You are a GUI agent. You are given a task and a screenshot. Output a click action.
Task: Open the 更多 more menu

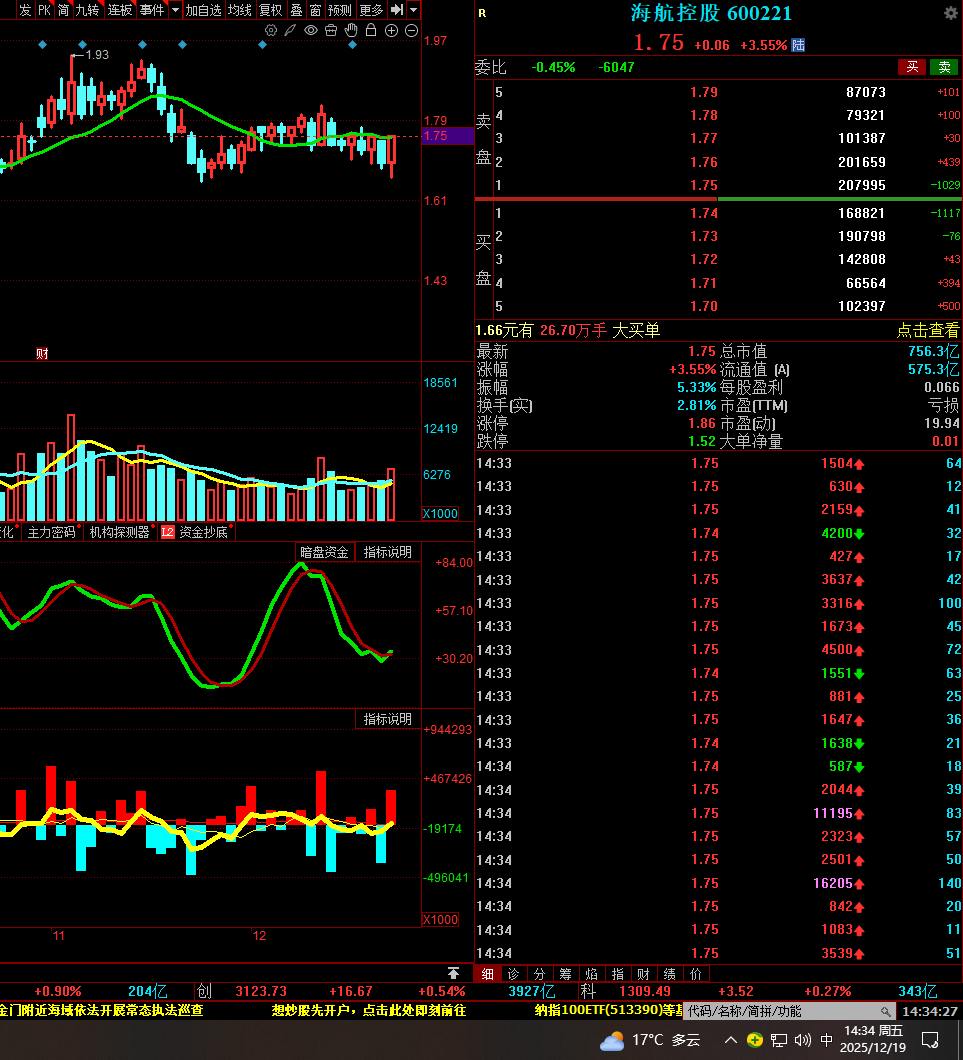[371, 9]
